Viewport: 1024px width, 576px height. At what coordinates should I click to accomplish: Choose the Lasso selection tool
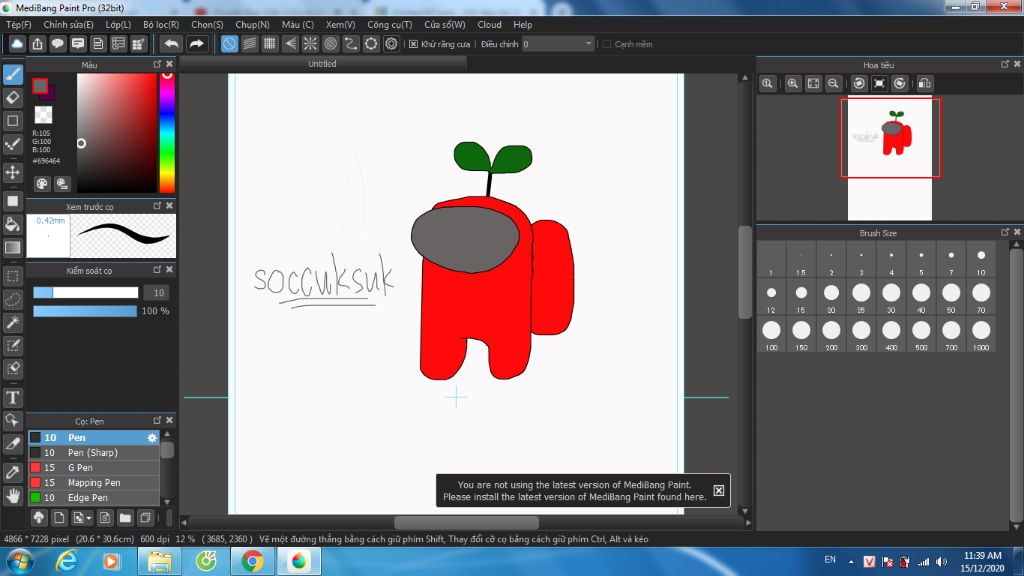pyautogui.click(x=13, y=299)
